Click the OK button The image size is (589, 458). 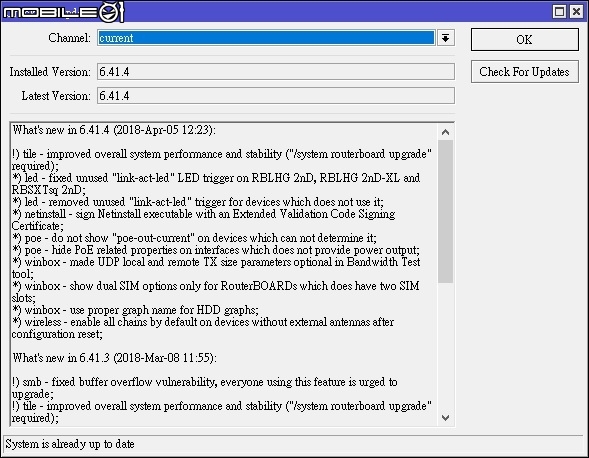(525, 39)
